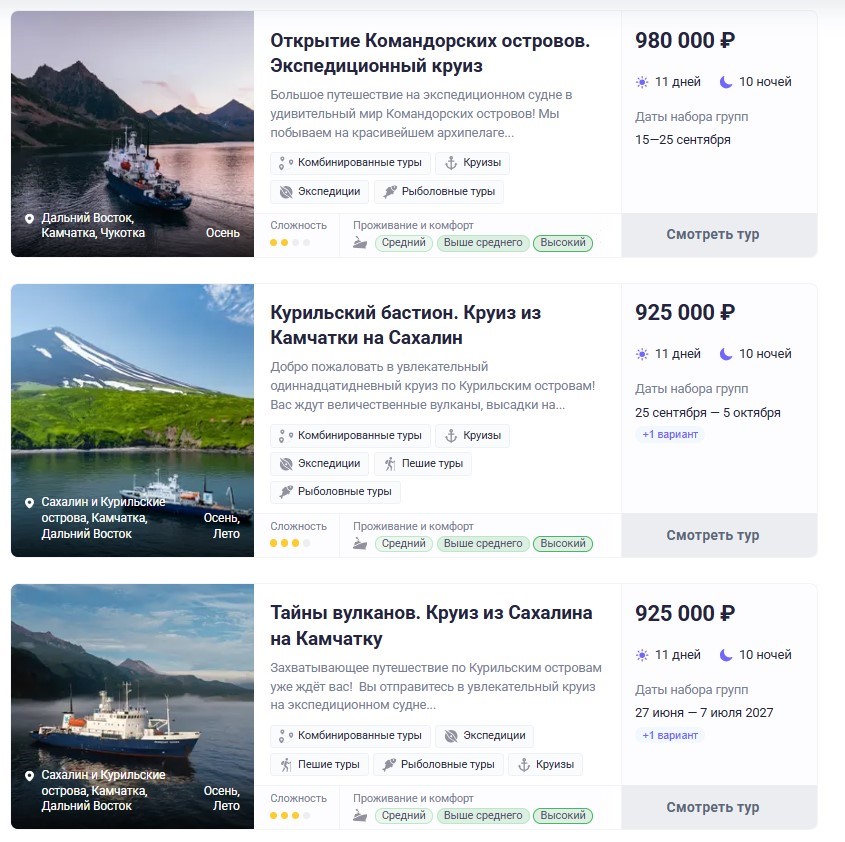845x842 pixels.
Task: Click the anchor icon on first tour's Круизы tag
Action: coord(451,163)
